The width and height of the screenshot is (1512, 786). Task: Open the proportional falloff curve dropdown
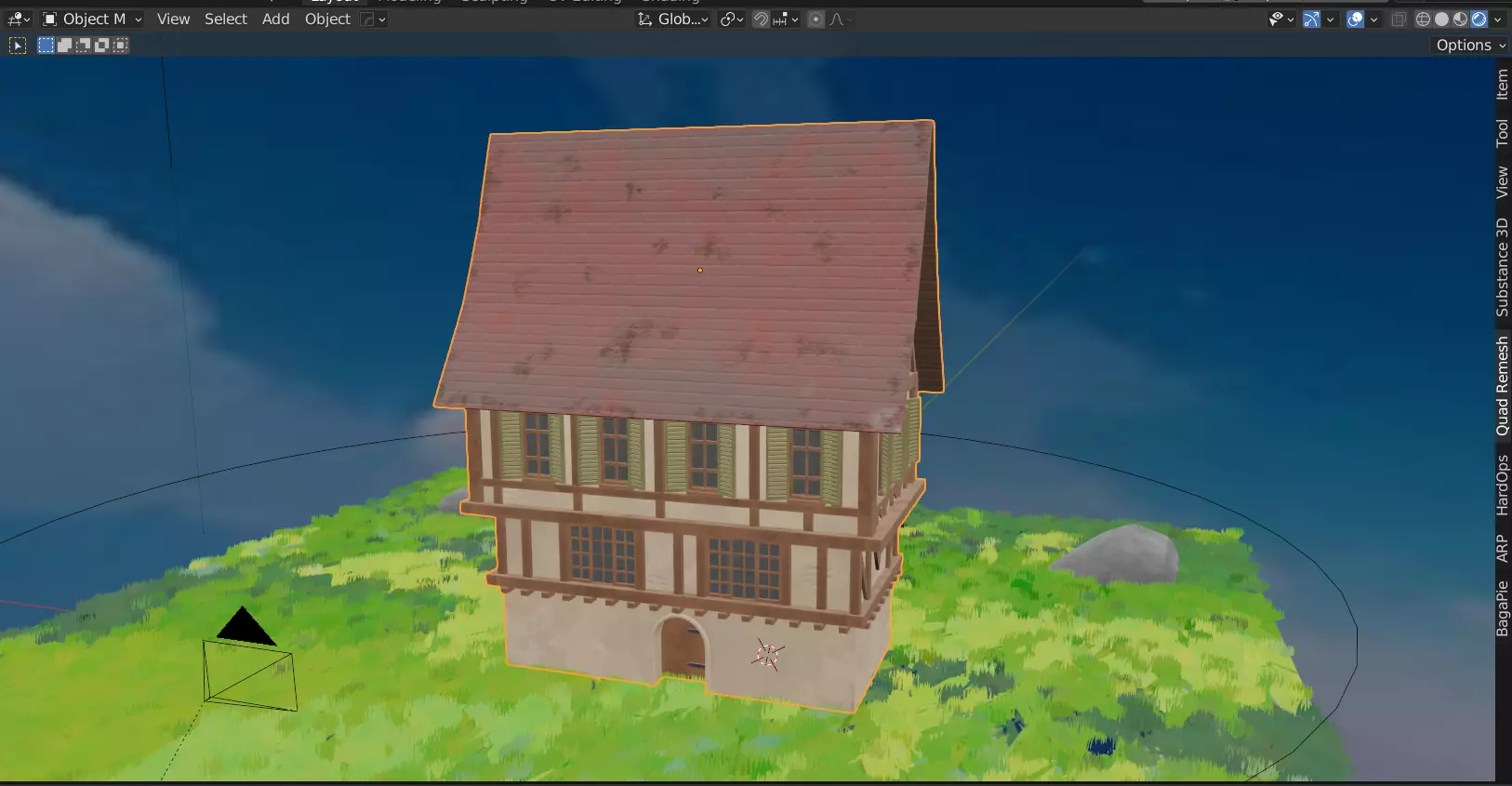tap(841, 19)
